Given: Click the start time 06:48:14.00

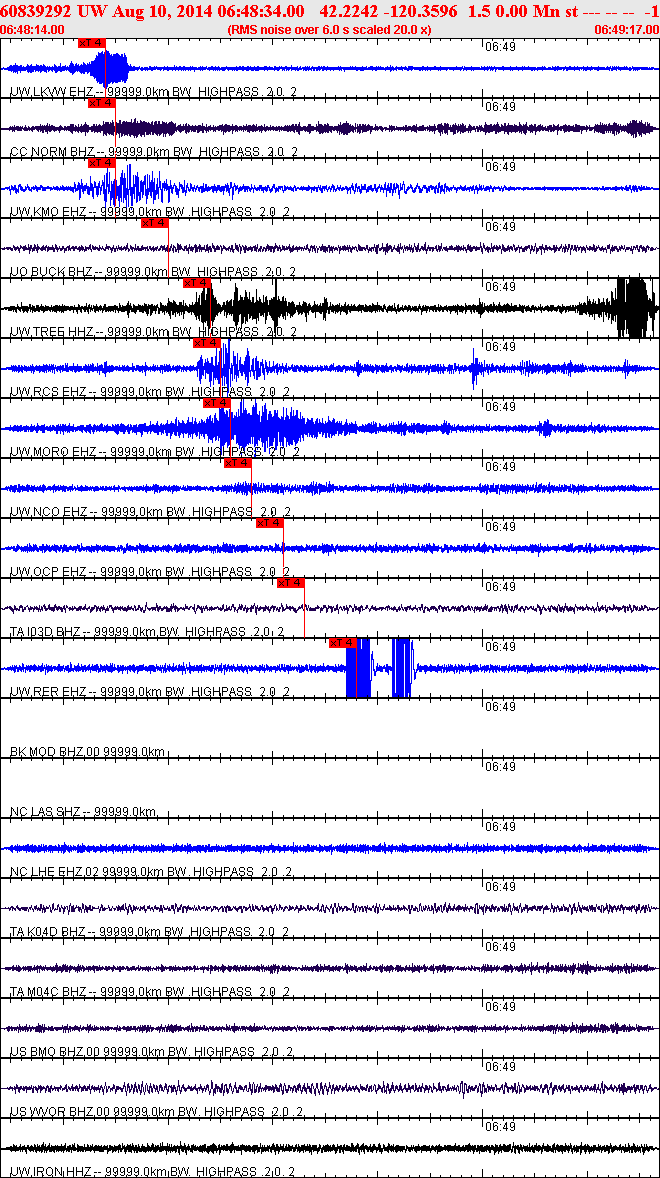Looking at the screenshot, I should 33,29.
